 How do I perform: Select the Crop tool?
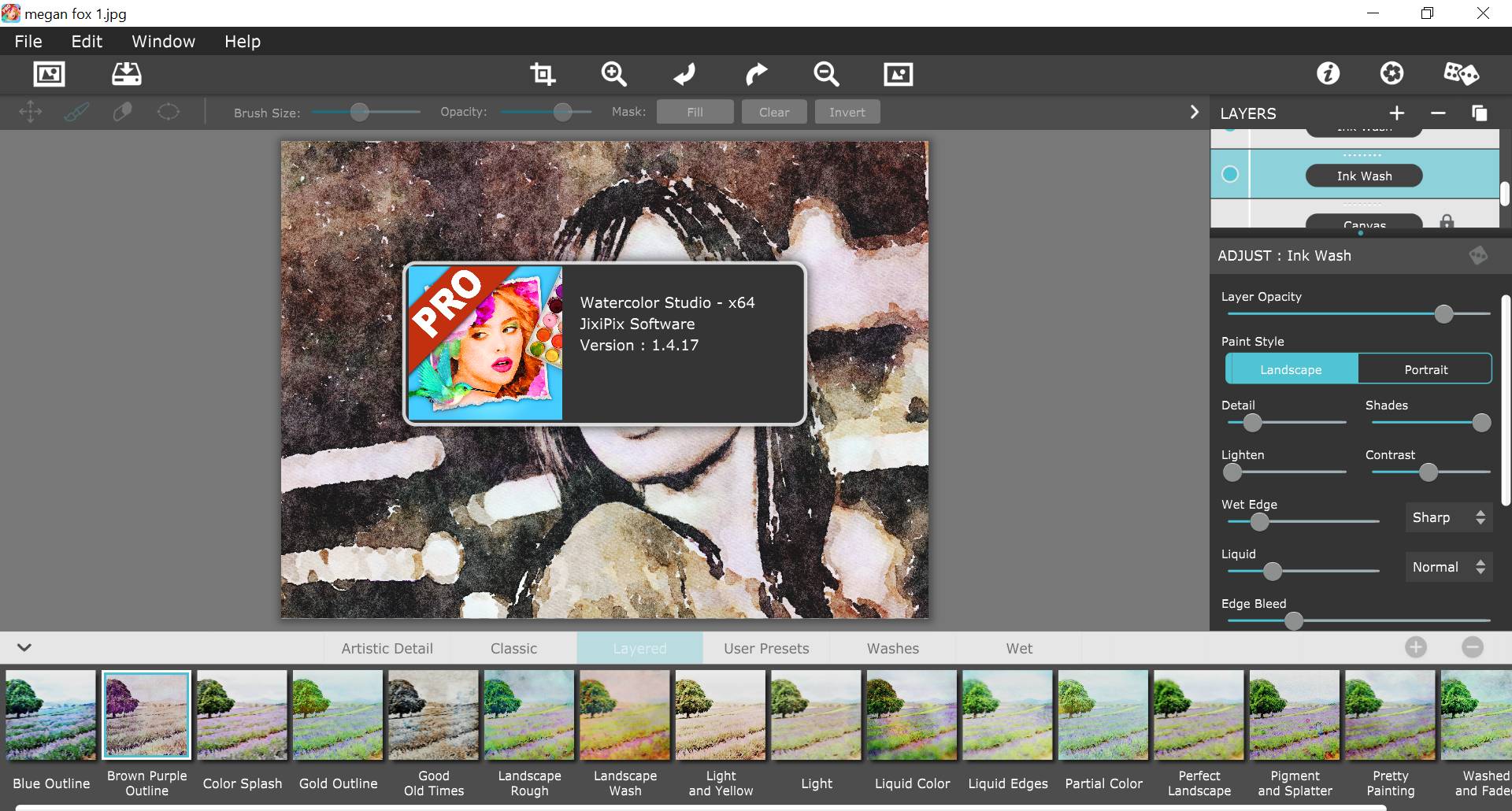point(543,74)
